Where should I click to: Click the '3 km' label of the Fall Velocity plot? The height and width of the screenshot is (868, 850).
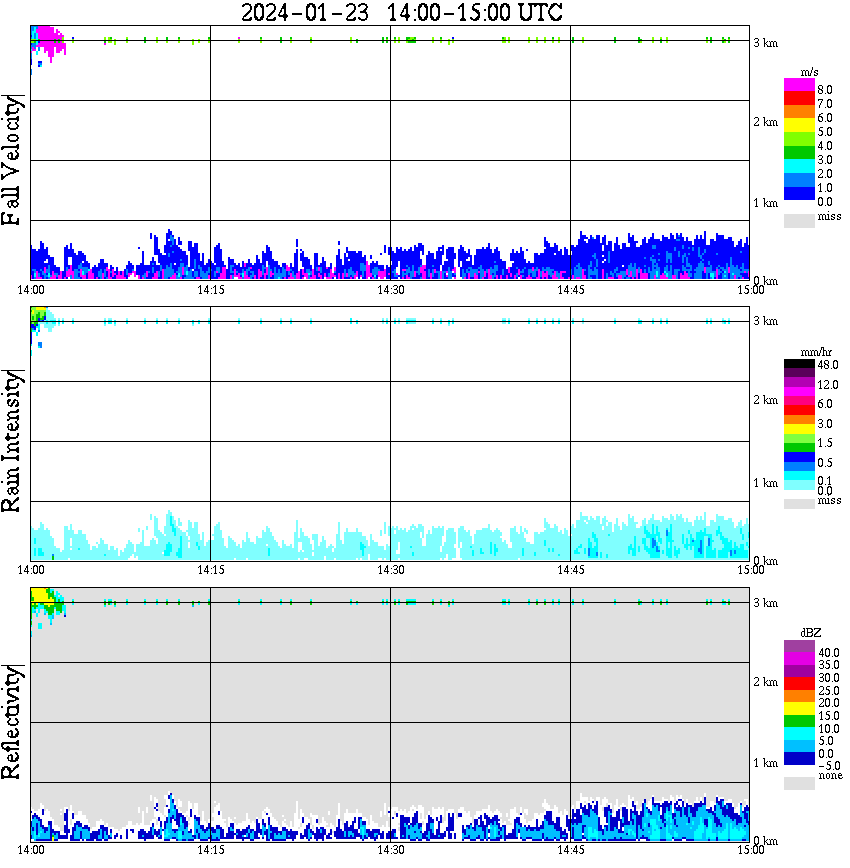[765, 43]
